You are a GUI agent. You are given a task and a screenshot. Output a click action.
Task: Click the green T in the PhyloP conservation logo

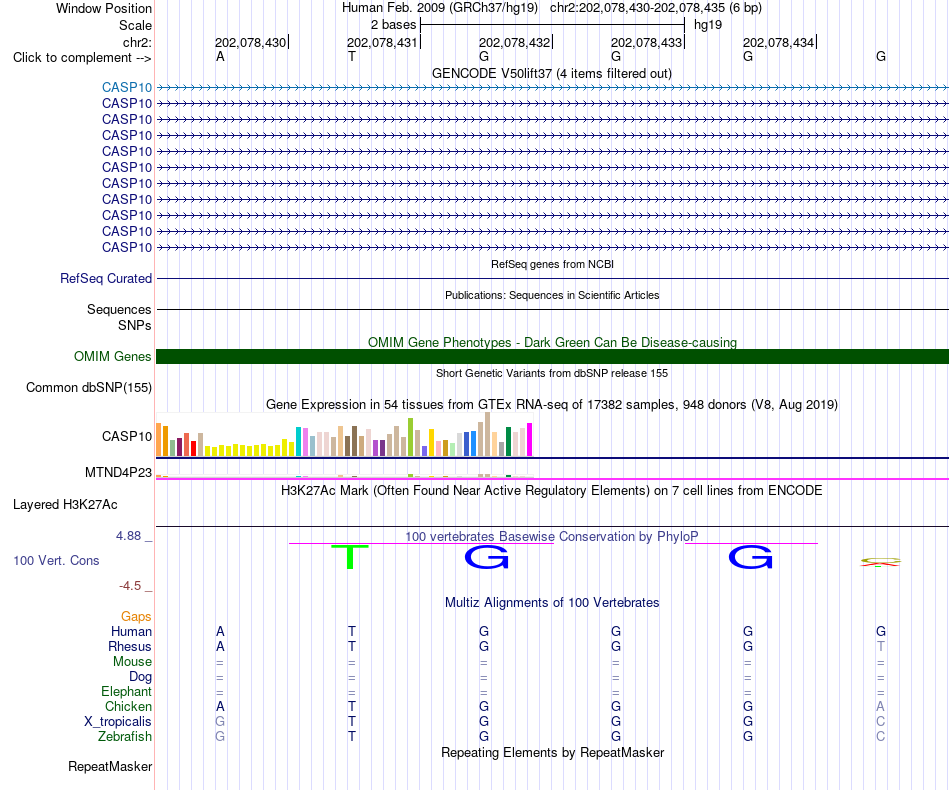coord(350,557)
